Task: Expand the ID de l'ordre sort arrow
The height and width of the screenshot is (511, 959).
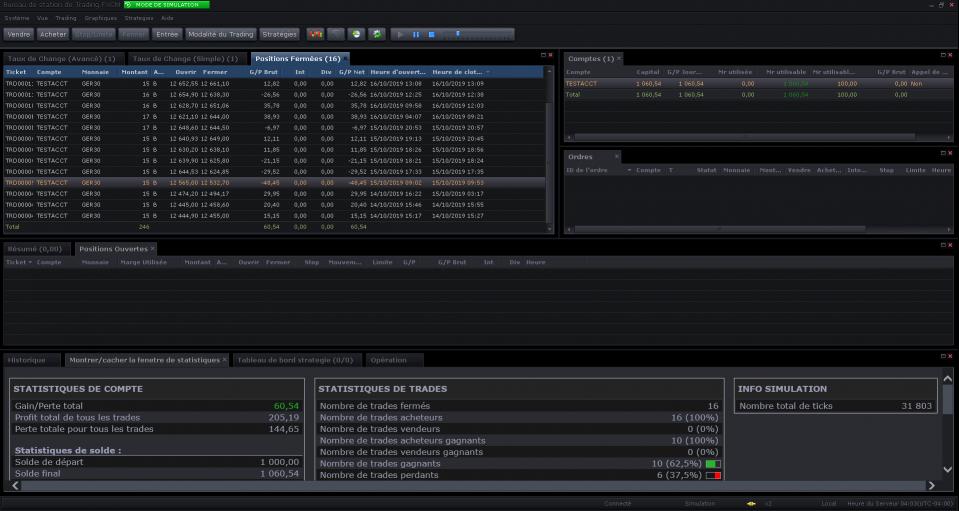Action: [629, 170]
